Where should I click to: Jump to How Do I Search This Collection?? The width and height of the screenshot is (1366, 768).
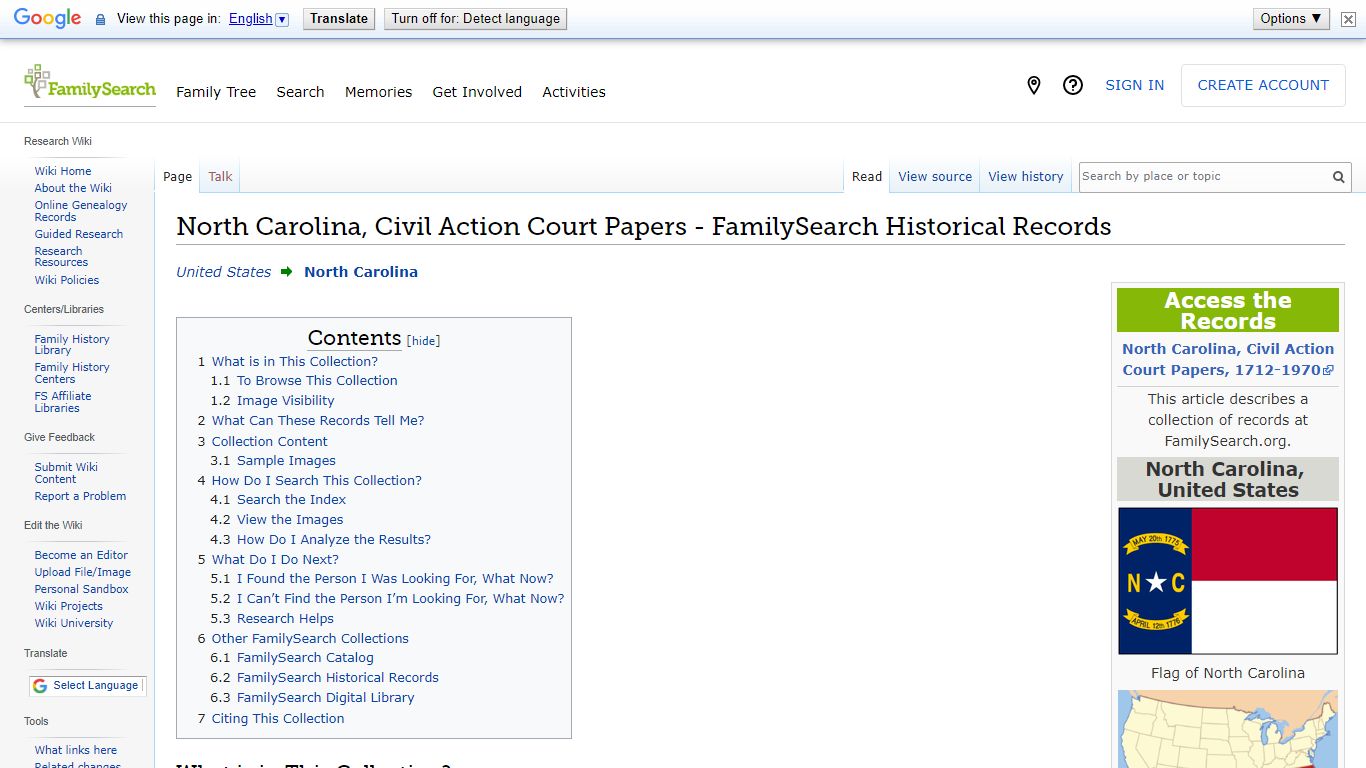point(317,481)
